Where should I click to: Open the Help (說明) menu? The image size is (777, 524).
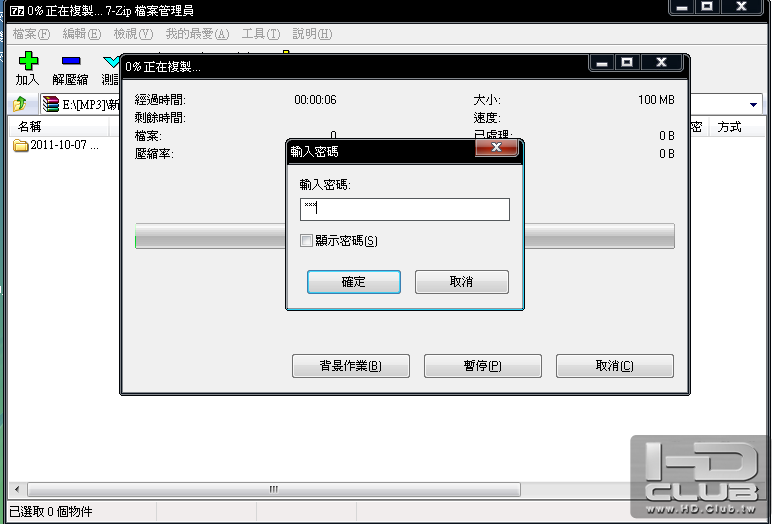coord(312,34)
